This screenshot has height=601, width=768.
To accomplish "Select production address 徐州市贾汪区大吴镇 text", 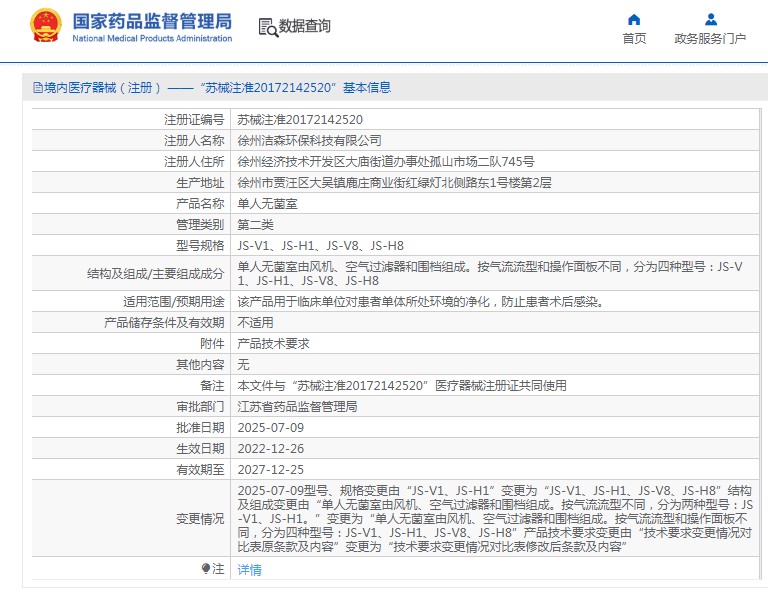I will (x=395, y=183).
